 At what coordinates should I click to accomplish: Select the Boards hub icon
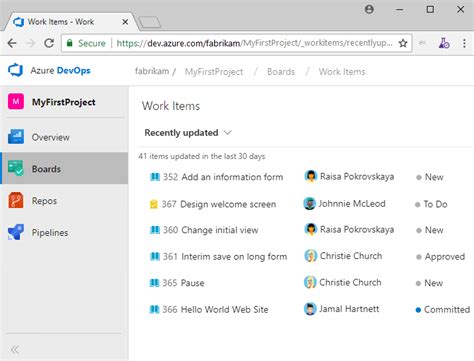coord(16,168)
